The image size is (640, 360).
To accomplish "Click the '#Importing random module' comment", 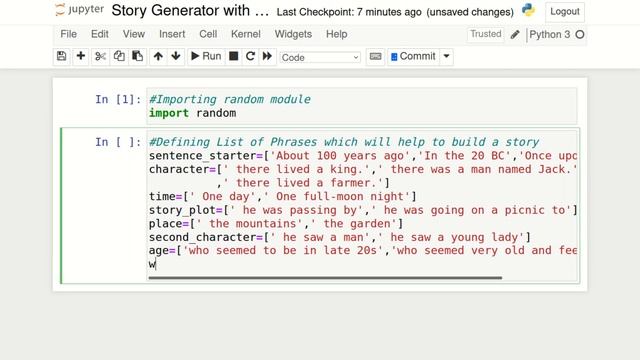I will tap(230, 99).
